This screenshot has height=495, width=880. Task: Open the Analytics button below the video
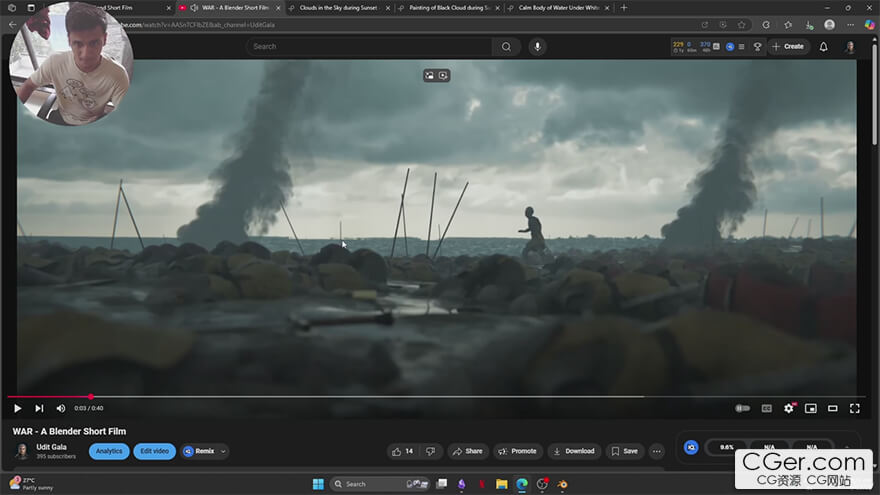(x=109, y=451)
